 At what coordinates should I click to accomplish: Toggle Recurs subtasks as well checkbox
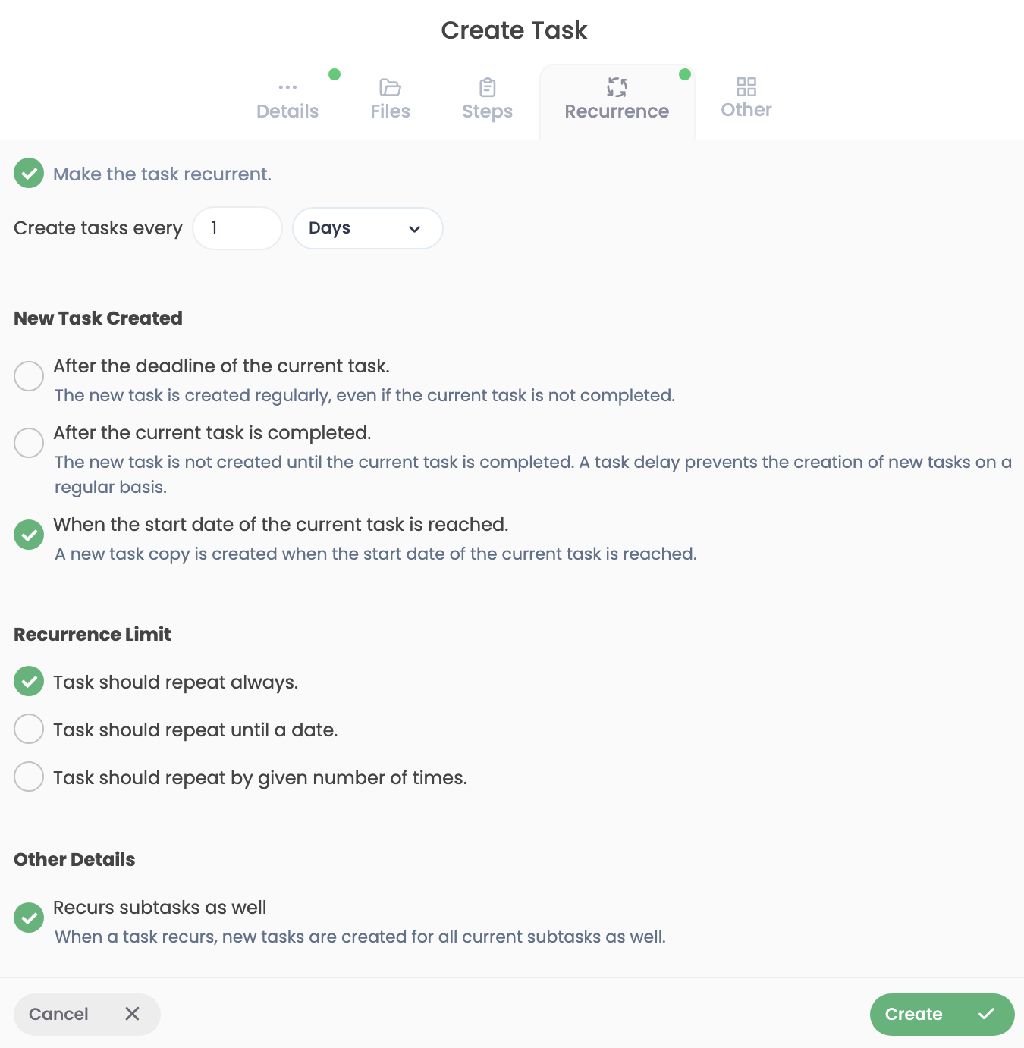(29, 917)
